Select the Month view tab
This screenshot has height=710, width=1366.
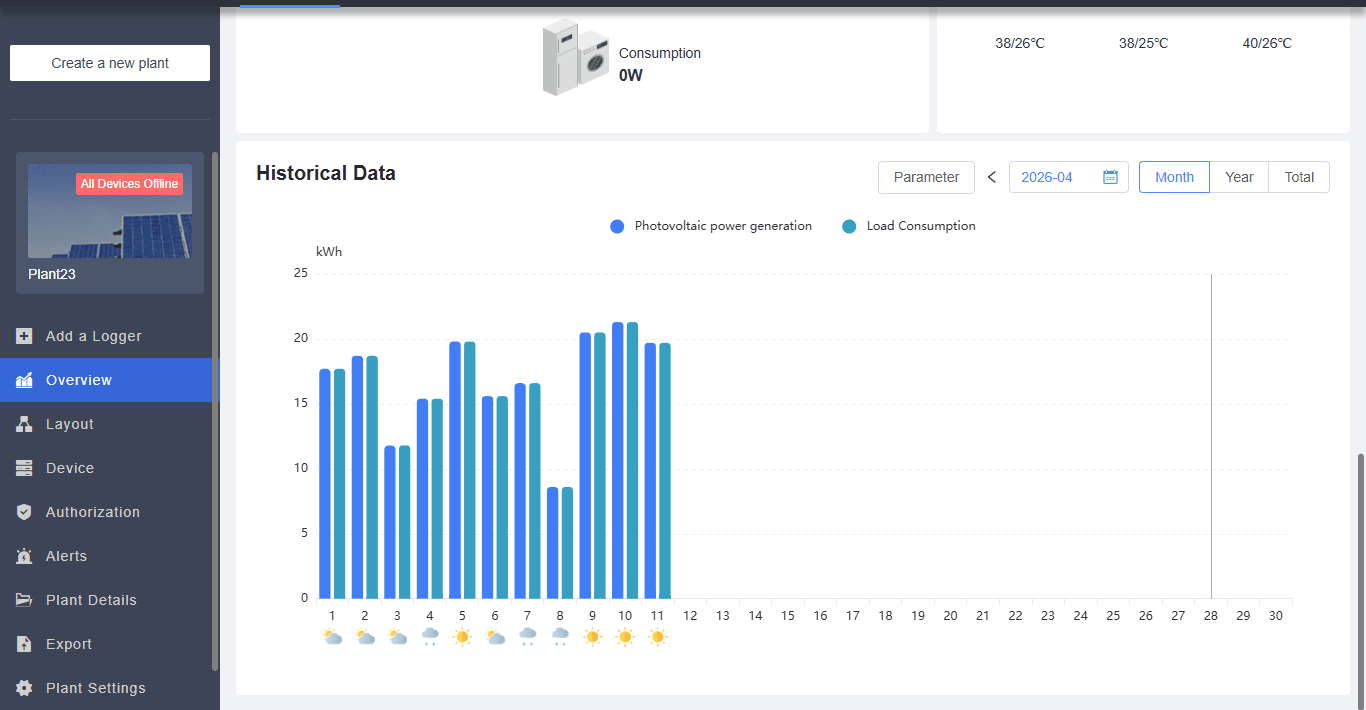click(1174, 177)
